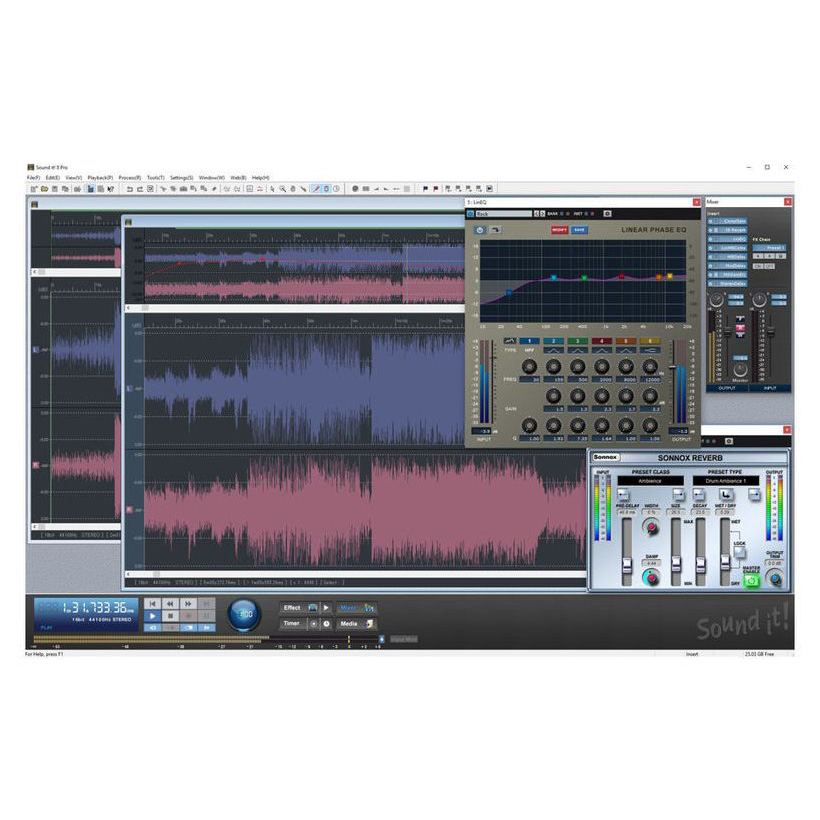Viewport: 820px width, 820px height.
Task: Open the Settings menu
Action: (x=181, y=178)
